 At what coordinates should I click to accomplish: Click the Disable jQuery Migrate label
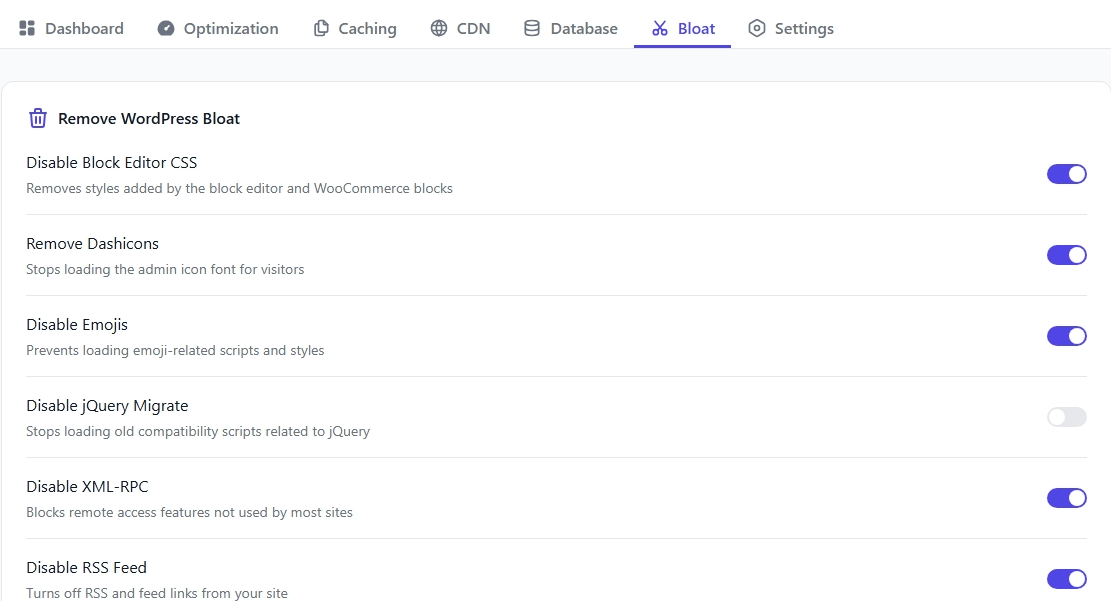[x=108, y=405]
